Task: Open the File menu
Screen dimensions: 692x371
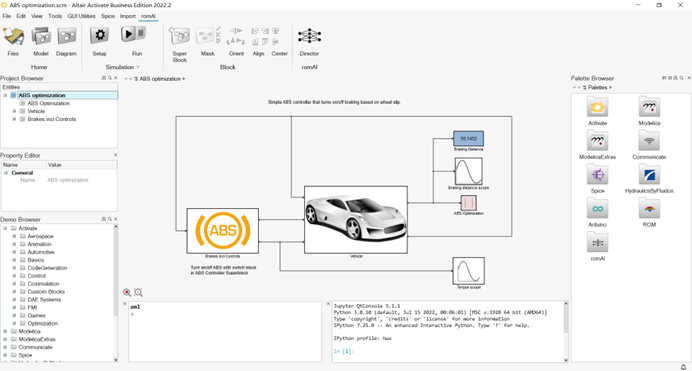Action: (7, 16)
